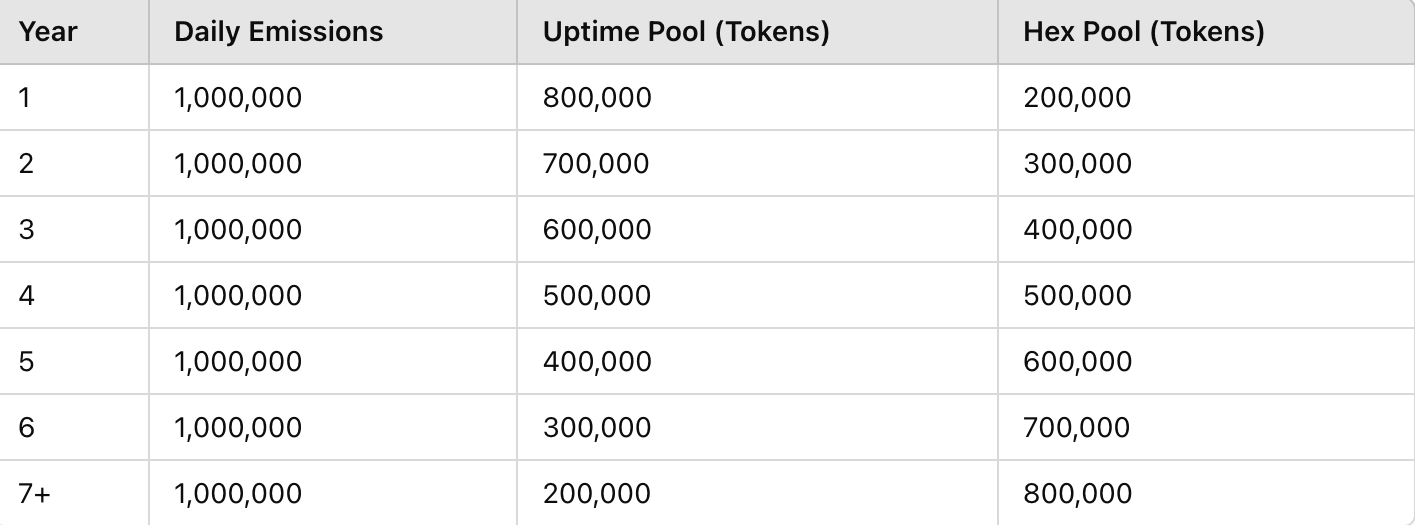
Task: Select the 300,000 Hex Pool cell
Action: click(1077, 164)
